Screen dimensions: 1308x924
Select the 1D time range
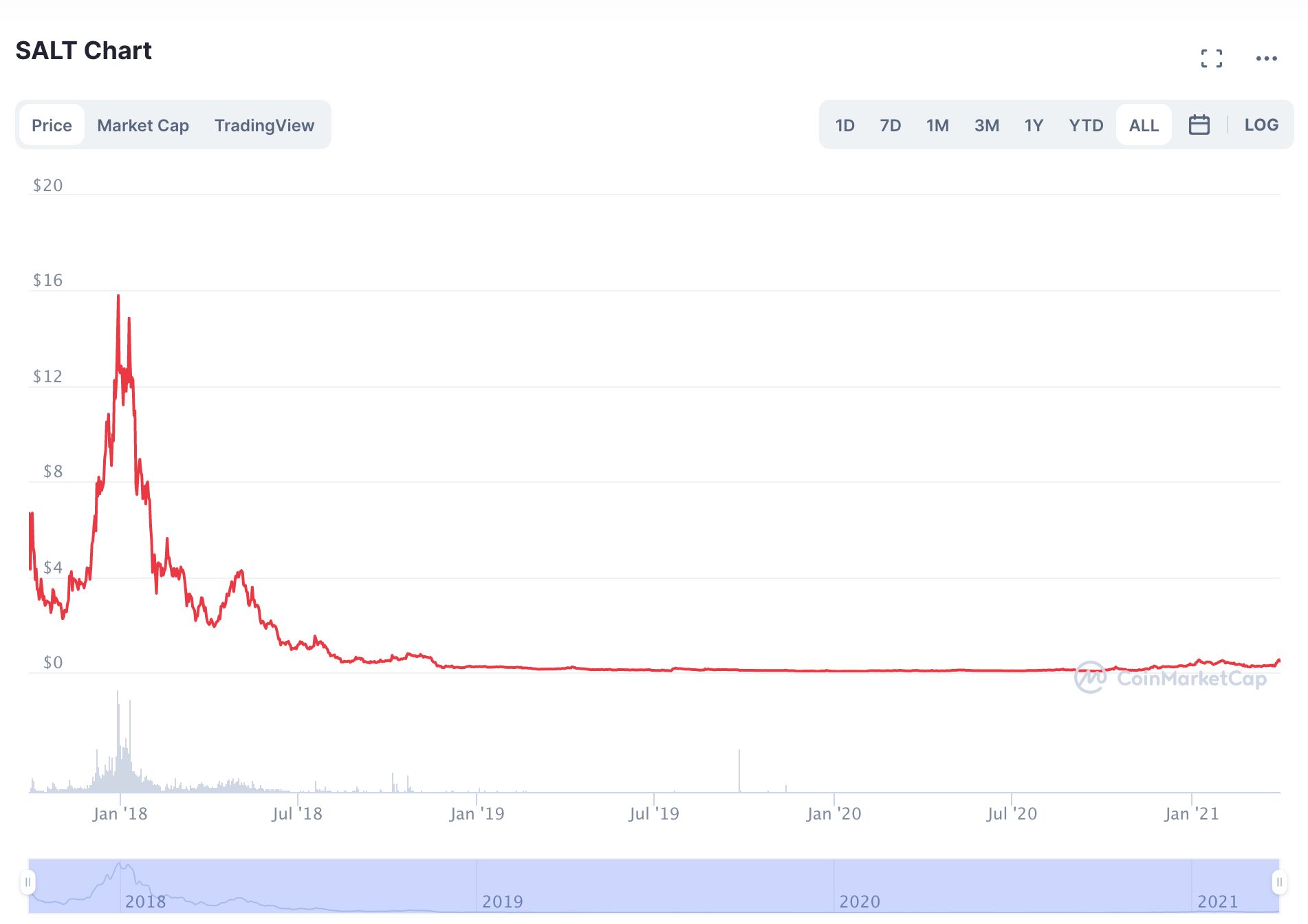click(844, 125)
